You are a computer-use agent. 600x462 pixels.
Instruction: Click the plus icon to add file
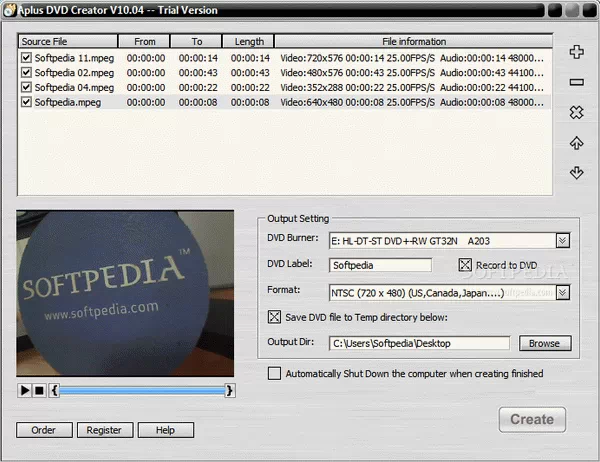[576, 52]
